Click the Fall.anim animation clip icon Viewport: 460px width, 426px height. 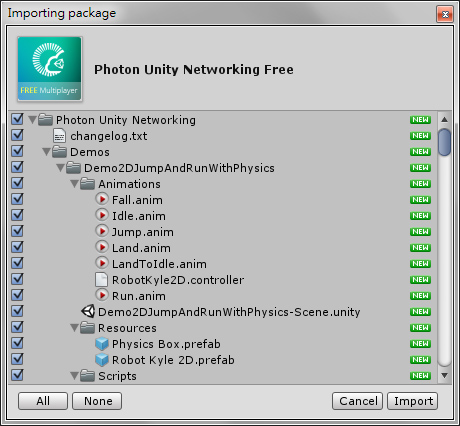102,199
